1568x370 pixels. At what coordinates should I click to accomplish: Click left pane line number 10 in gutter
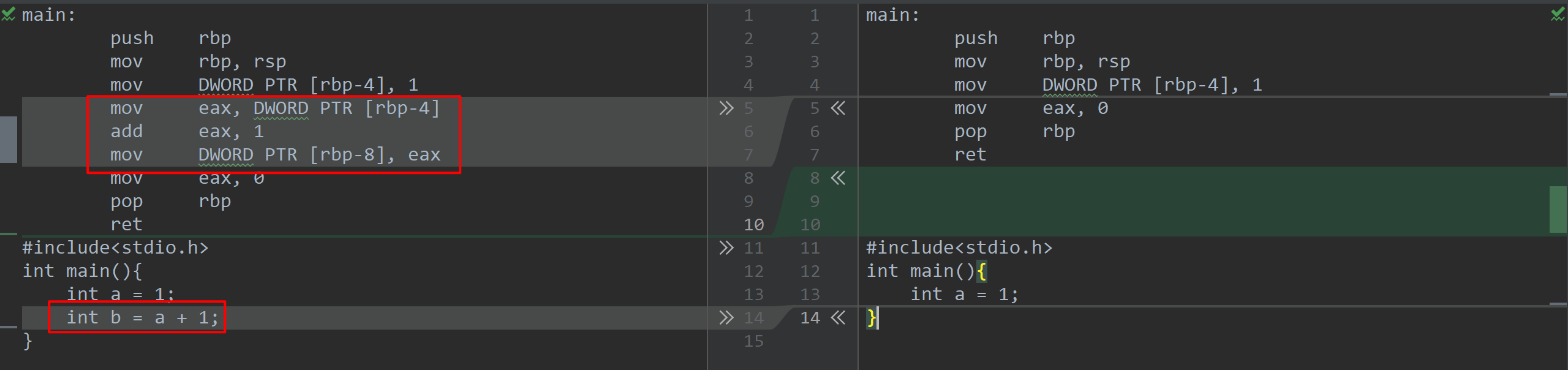[753, 225]
